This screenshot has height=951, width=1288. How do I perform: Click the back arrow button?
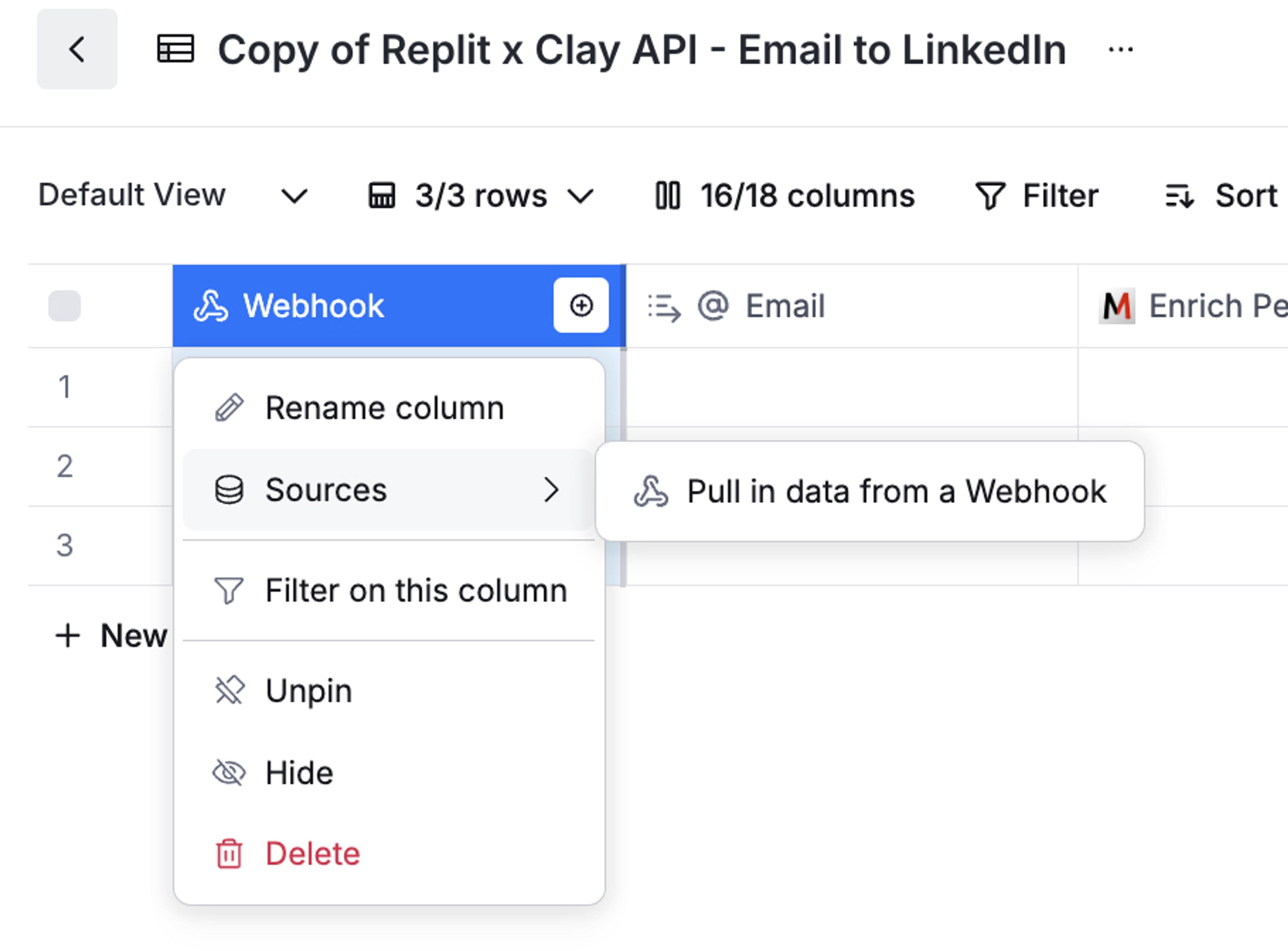point(77,50)
